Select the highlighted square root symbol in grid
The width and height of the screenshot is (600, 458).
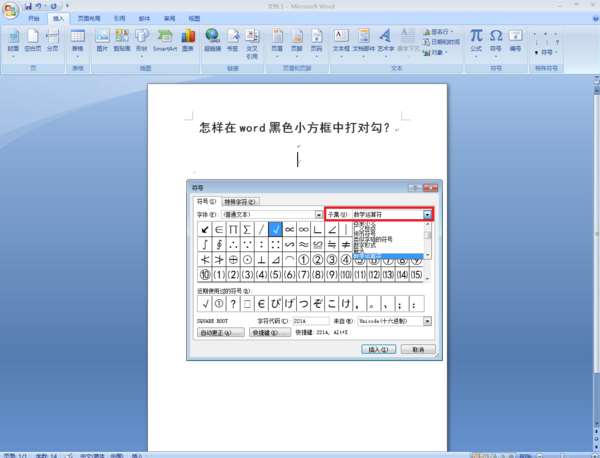click(x=276, y=229)
